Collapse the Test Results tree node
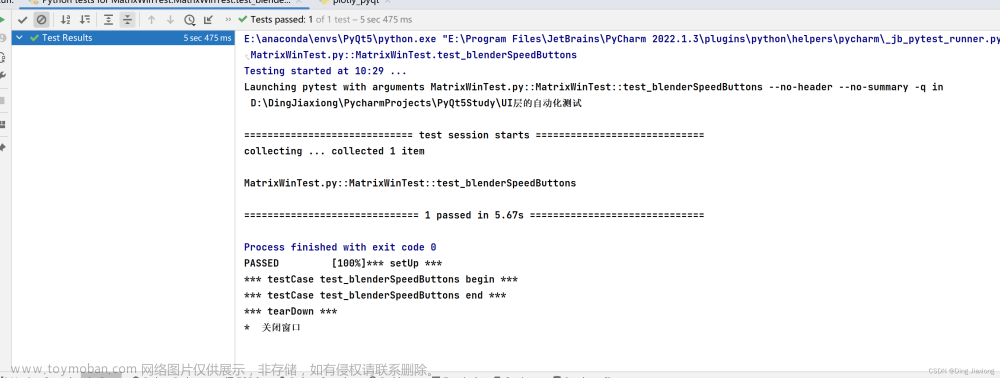This screenshot has width=1000, height=378. click(20, 38)
